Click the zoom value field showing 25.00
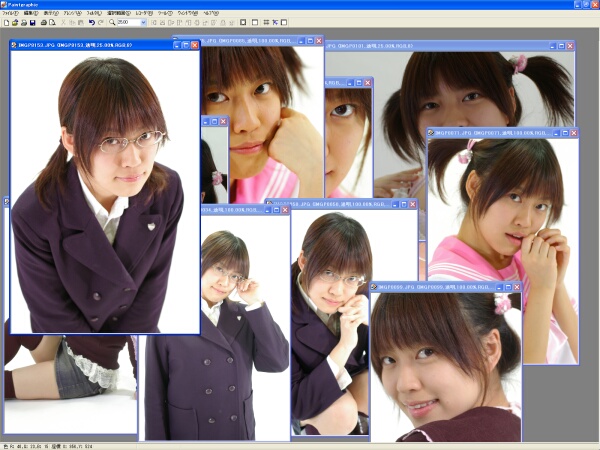This screenshot has height=450, width=600. click(129, 23)
